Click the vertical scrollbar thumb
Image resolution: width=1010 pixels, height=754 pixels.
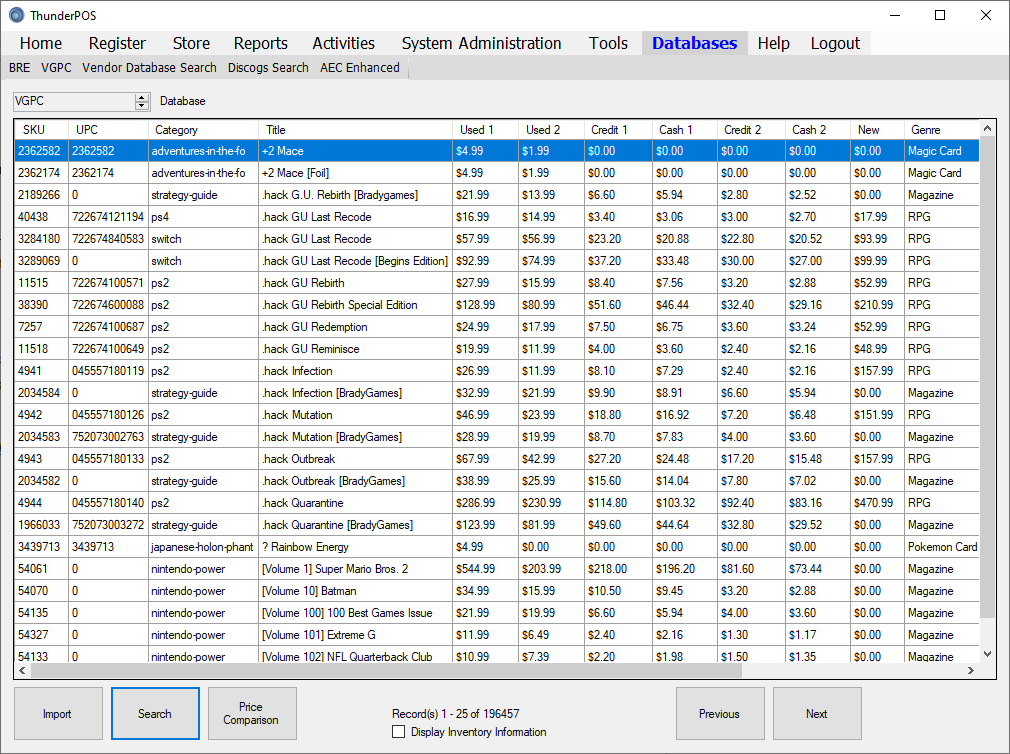987,378
